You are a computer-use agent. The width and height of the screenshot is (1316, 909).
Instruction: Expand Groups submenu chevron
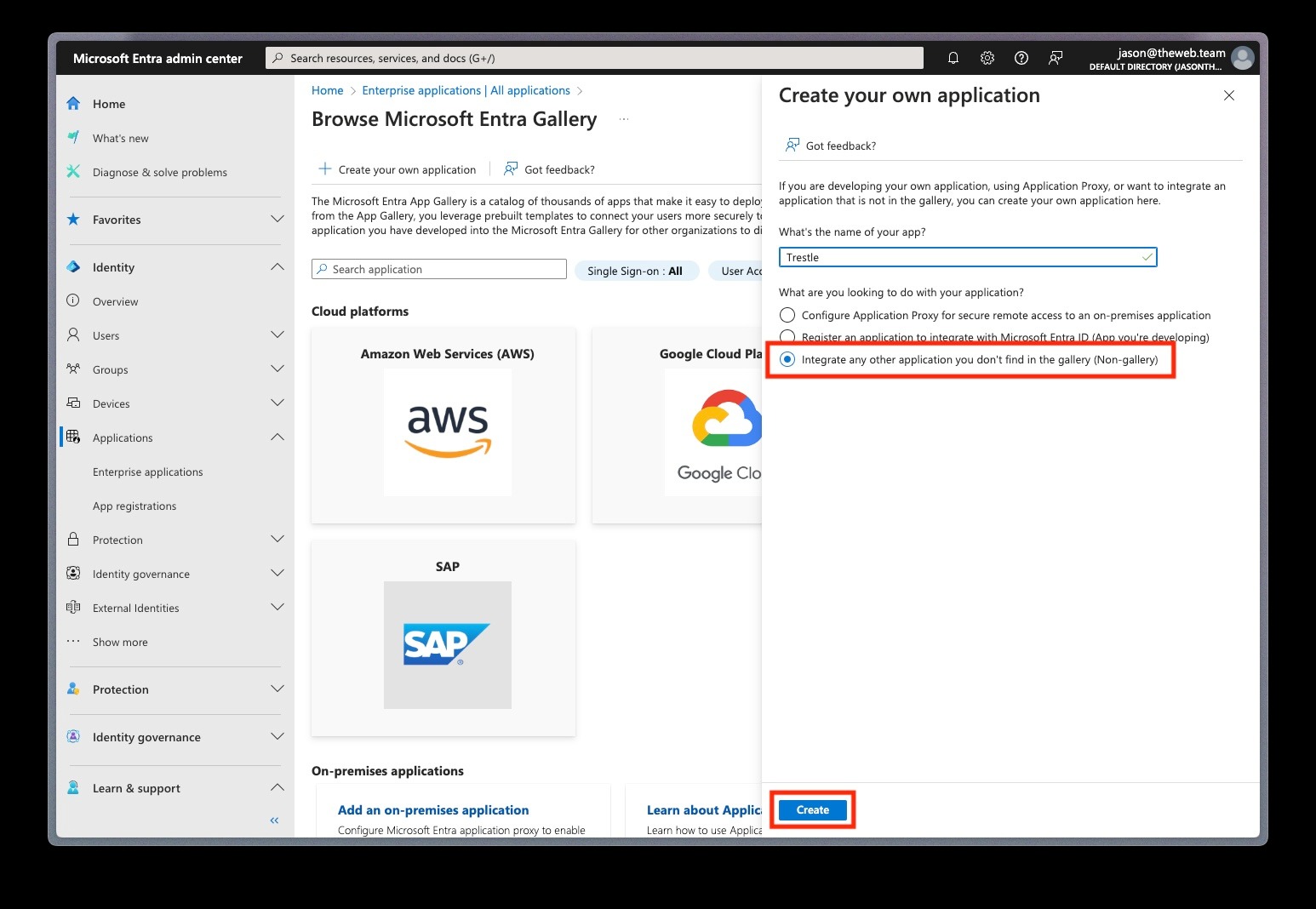(278, 369)
